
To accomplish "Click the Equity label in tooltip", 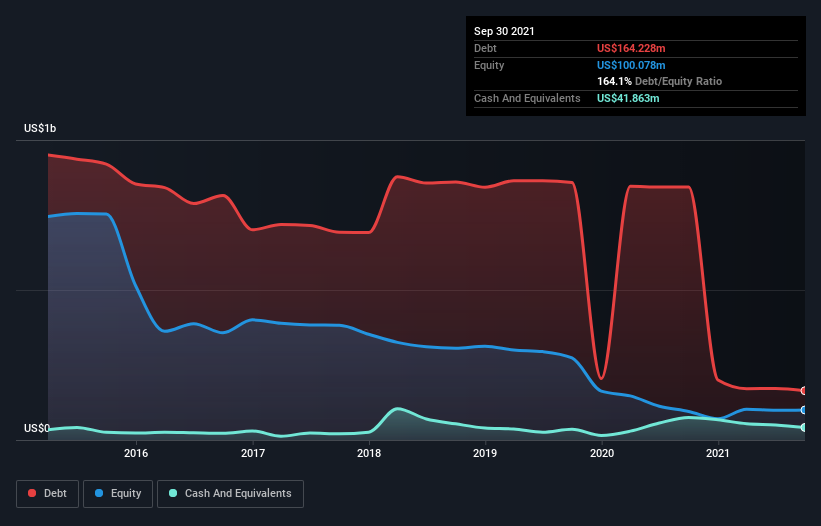I will click(489, 65).
